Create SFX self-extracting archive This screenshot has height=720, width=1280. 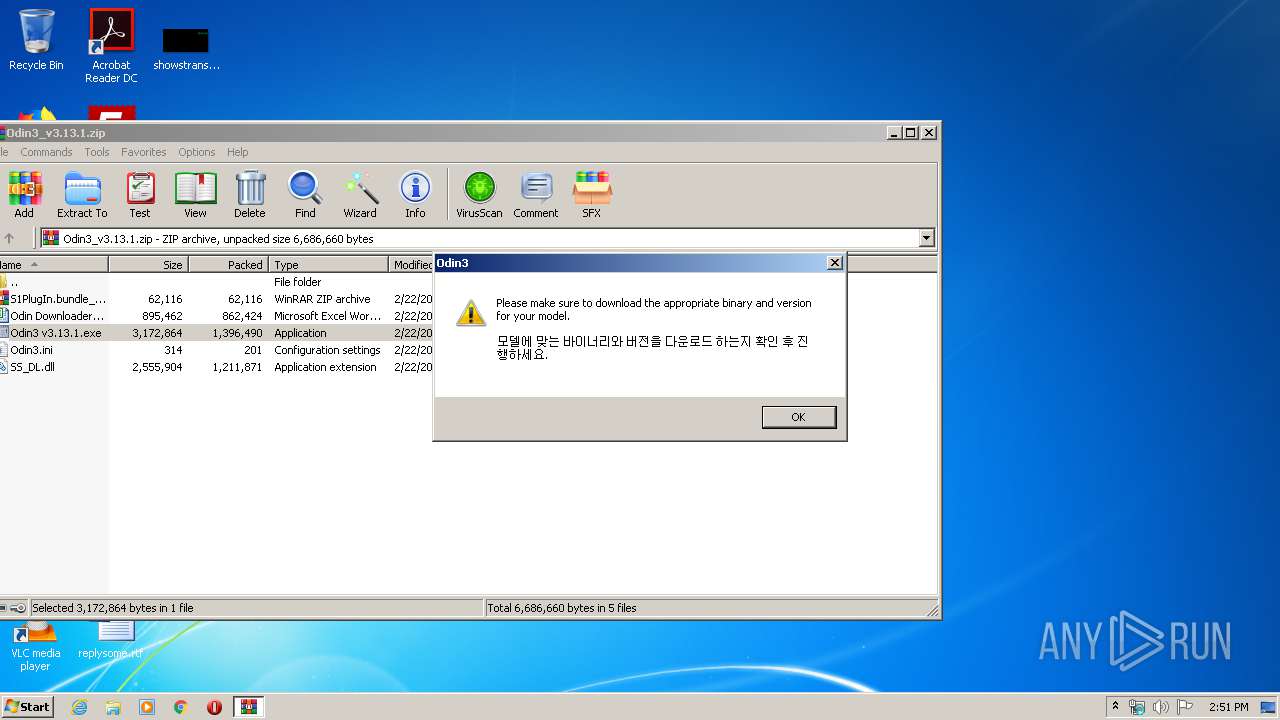coord(592,195)
